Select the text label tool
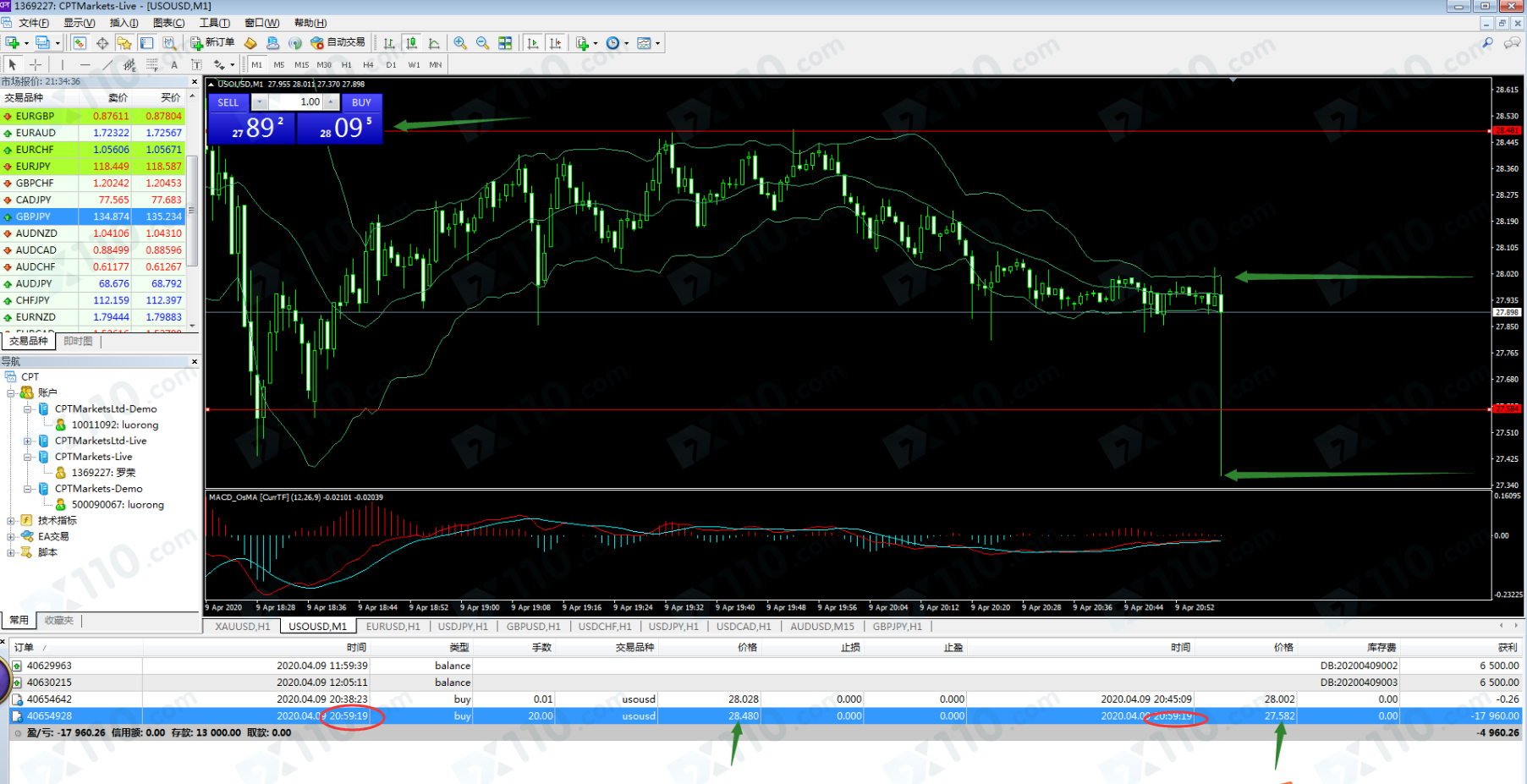The width and height of the screenshot is (1527, 784). pos(196,64)
